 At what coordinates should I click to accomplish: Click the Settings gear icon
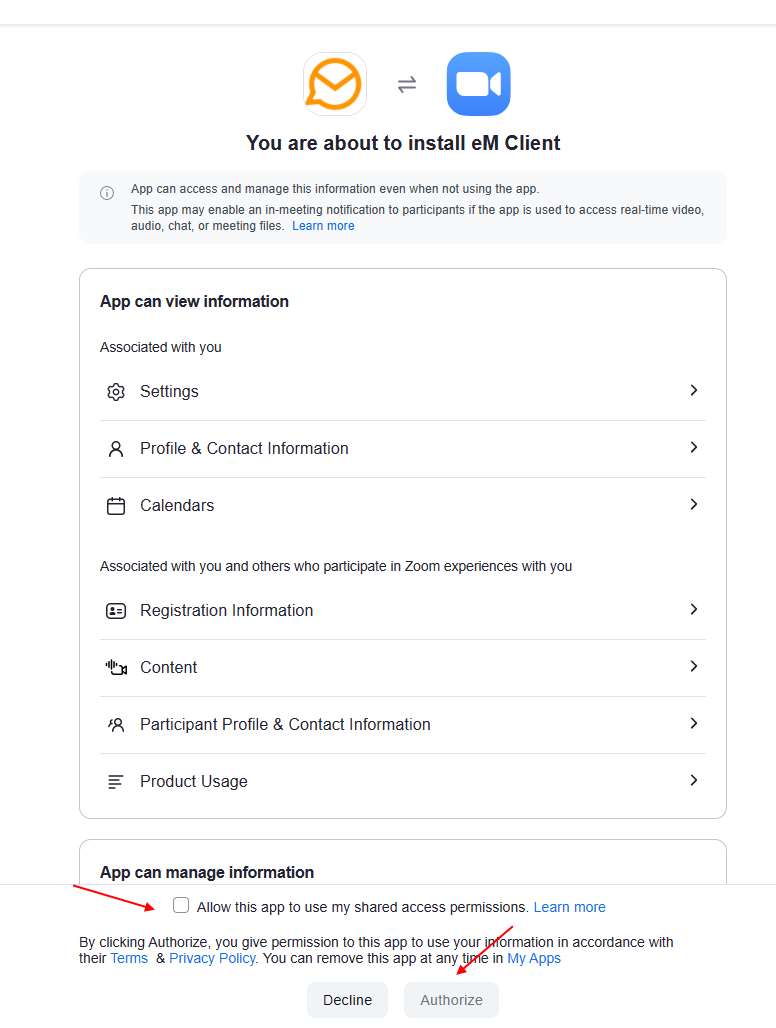pyautogui.click(x=116, y=392)
